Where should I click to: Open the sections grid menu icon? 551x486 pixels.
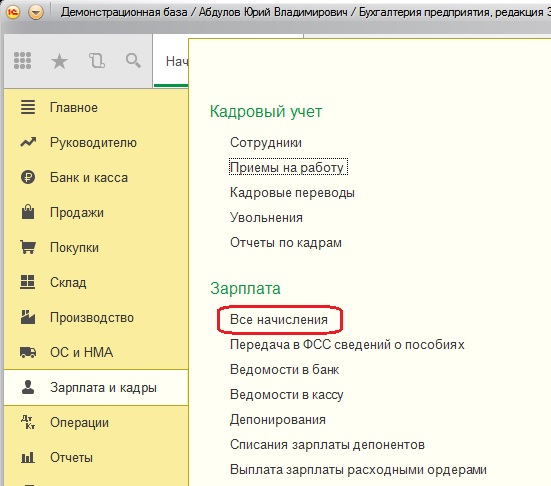(22, 61)
